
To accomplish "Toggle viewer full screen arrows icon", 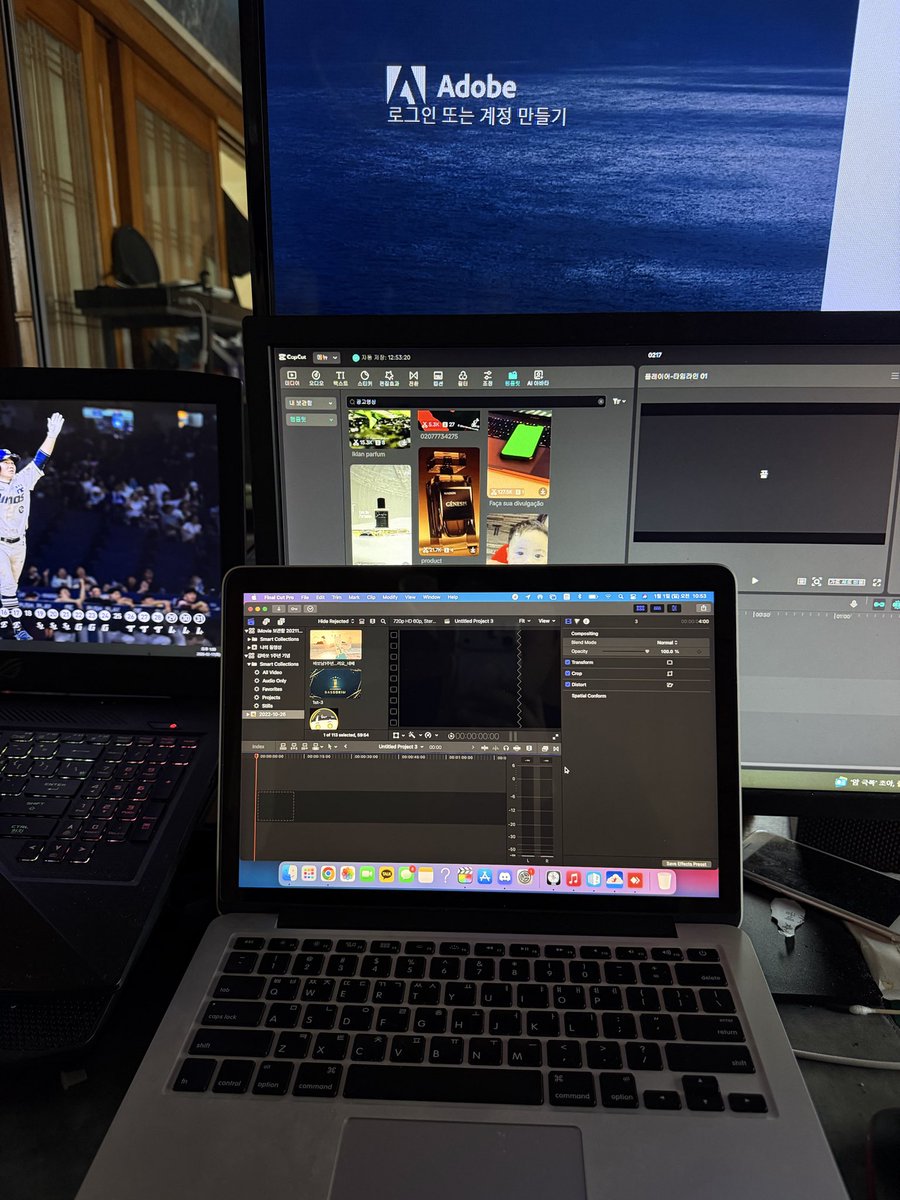I will [556, 736].
